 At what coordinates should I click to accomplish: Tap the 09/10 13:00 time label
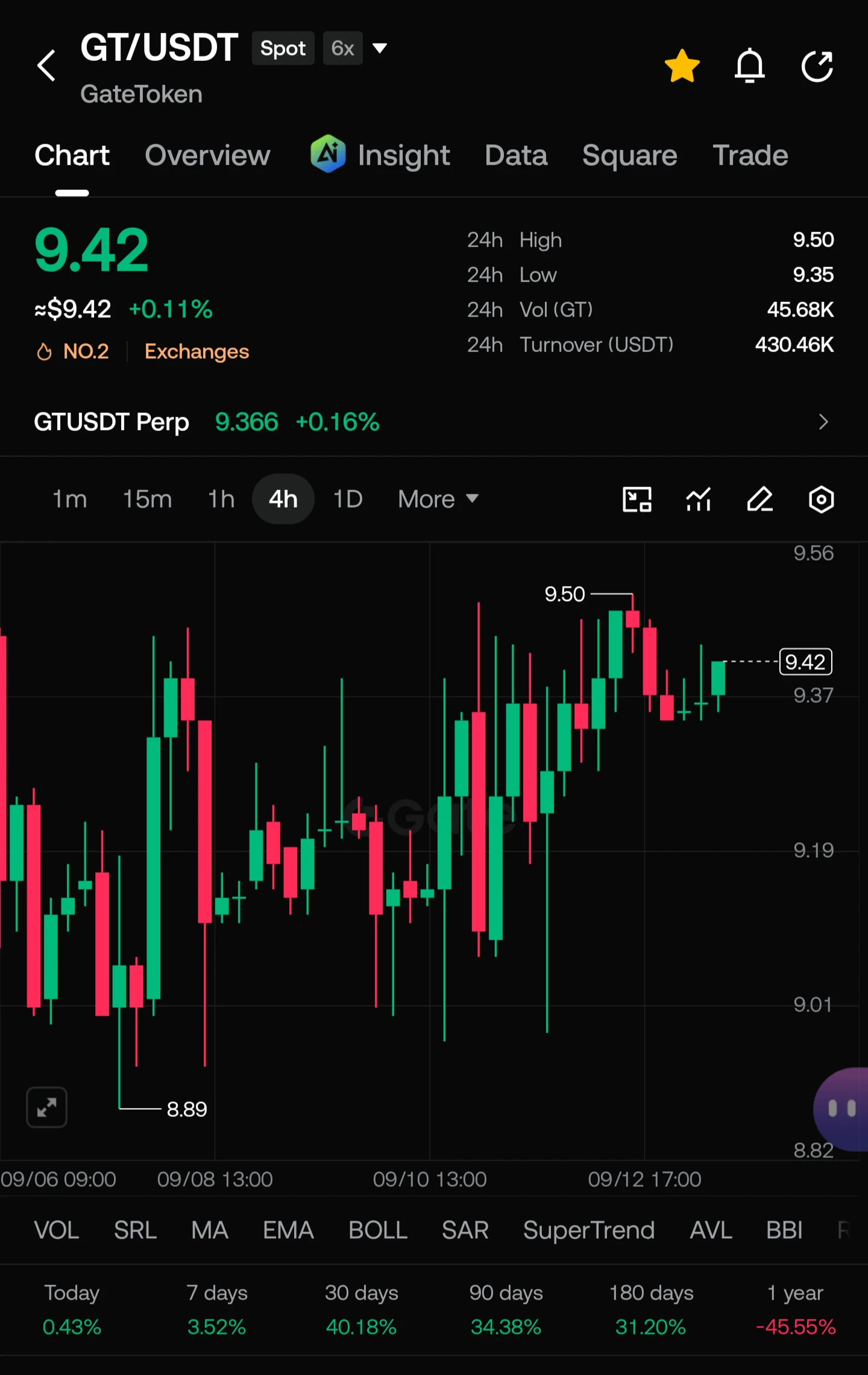[x=430, y=1179]
